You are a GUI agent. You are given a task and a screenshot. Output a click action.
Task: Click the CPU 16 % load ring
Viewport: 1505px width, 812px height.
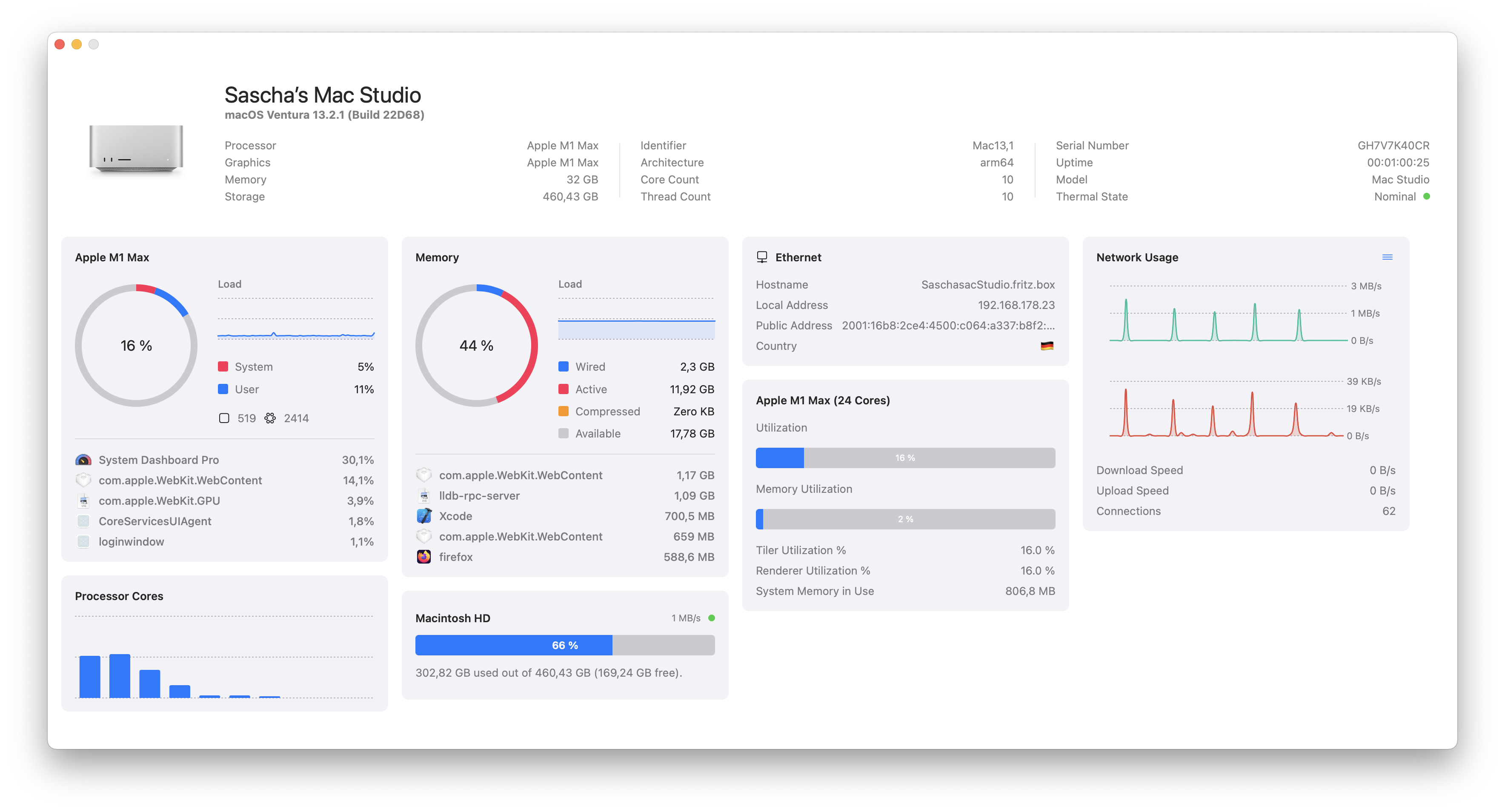[136, 346]
